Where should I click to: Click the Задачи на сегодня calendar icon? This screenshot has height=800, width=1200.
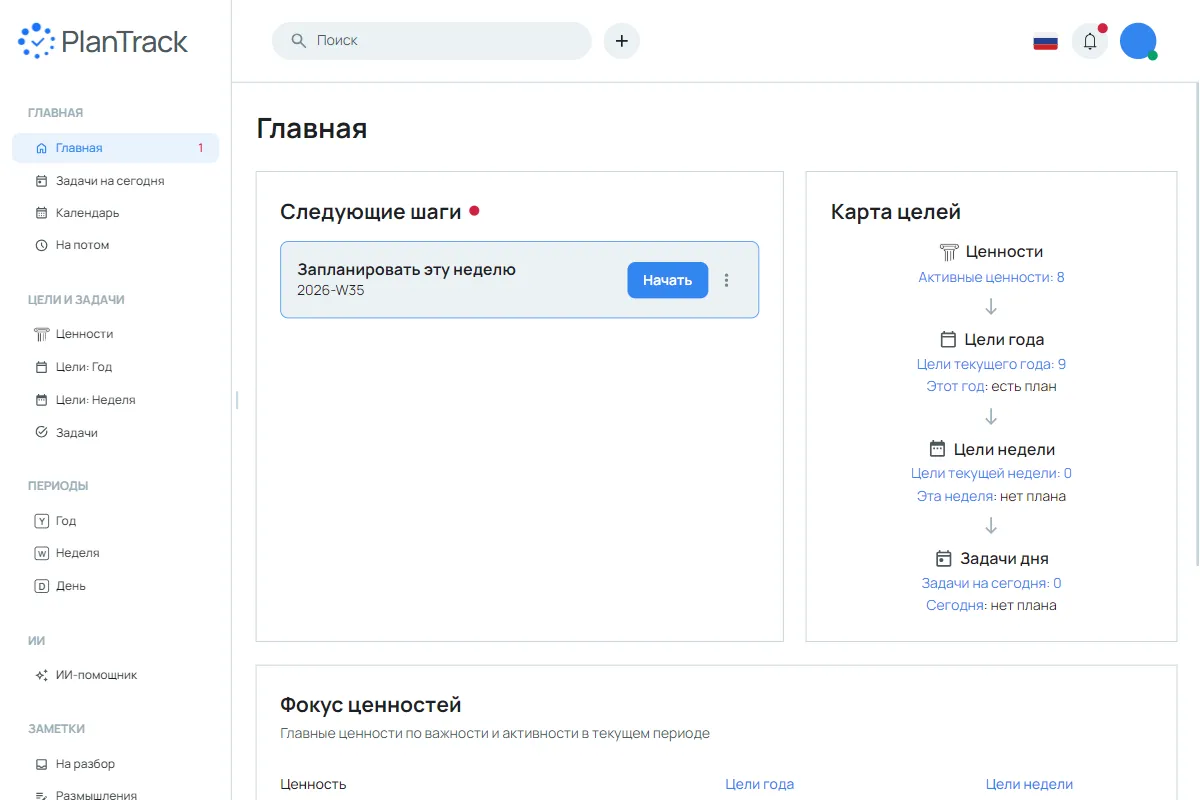coord(41,181)
